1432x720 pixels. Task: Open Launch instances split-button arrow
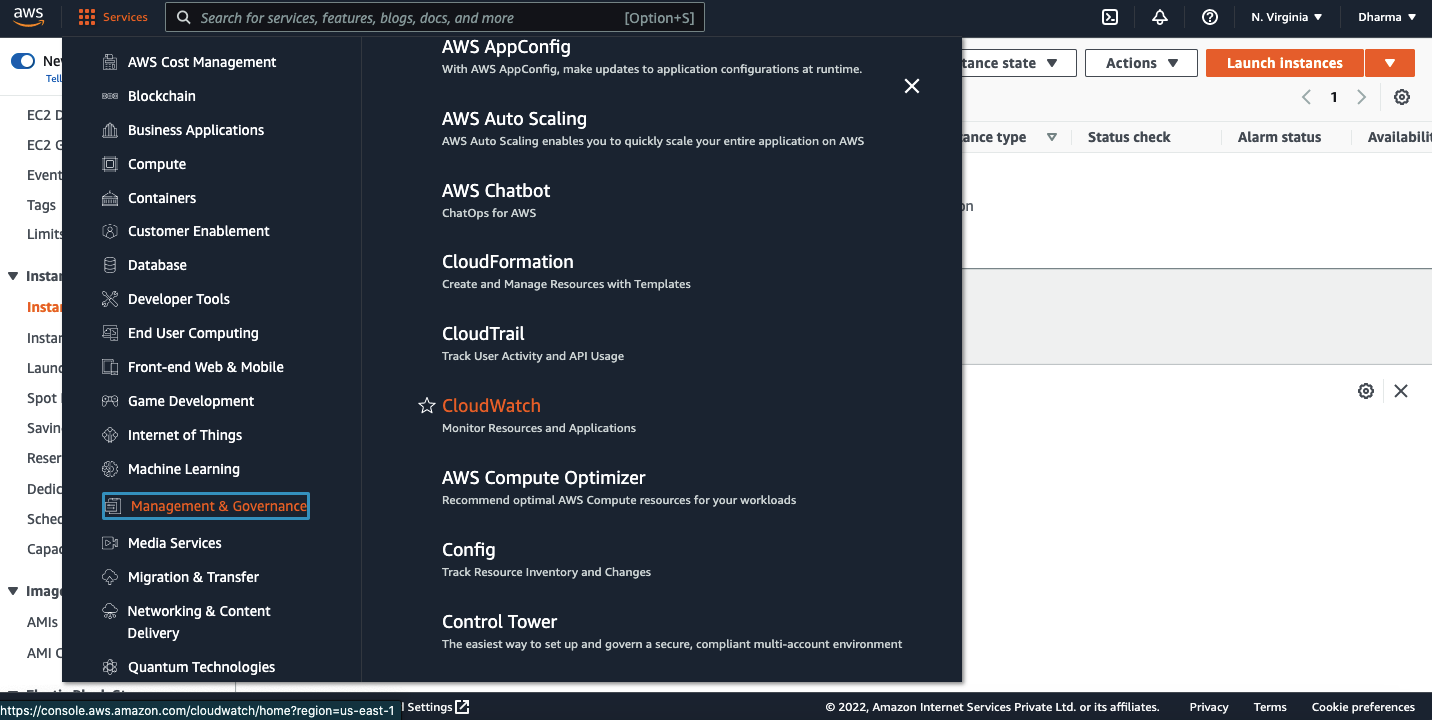tap(1390, 63)
